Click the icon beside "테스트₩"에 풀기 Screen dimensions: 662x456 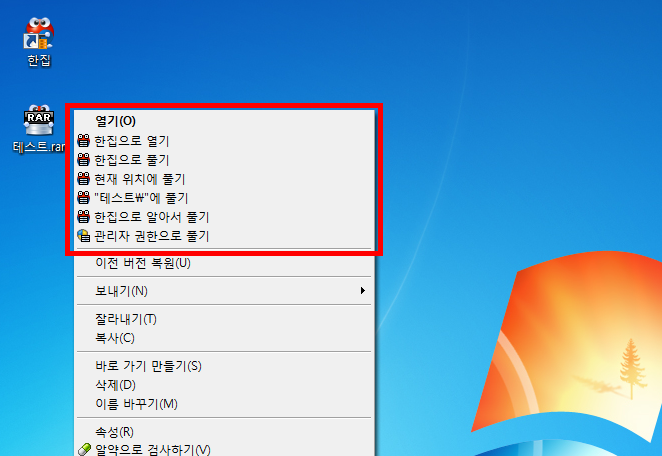pyautogui.click(x=84, y=198)
